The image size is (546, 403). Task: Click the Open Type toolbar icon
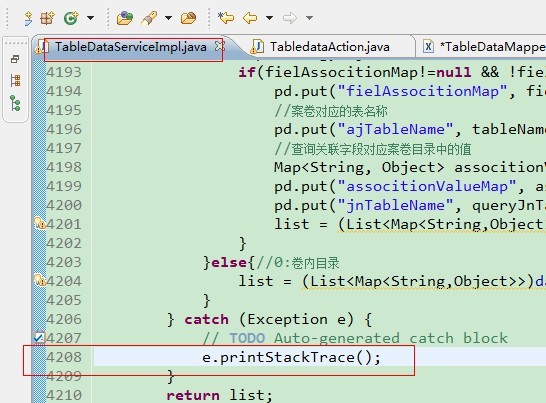point(125,18)
